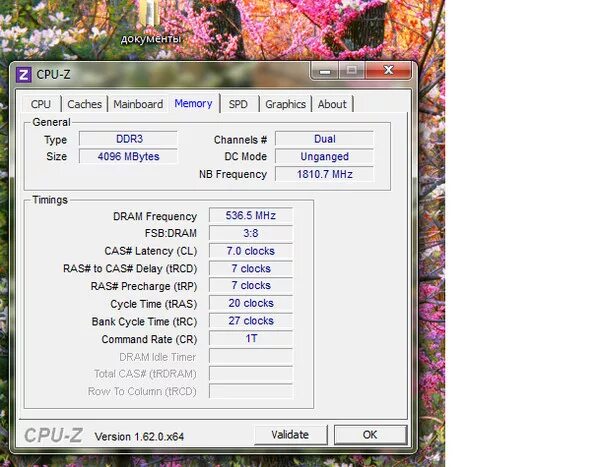Select the 27 clocks tRC value
The height and width of the screenshot is (467, 600).
tap(251, 321)
